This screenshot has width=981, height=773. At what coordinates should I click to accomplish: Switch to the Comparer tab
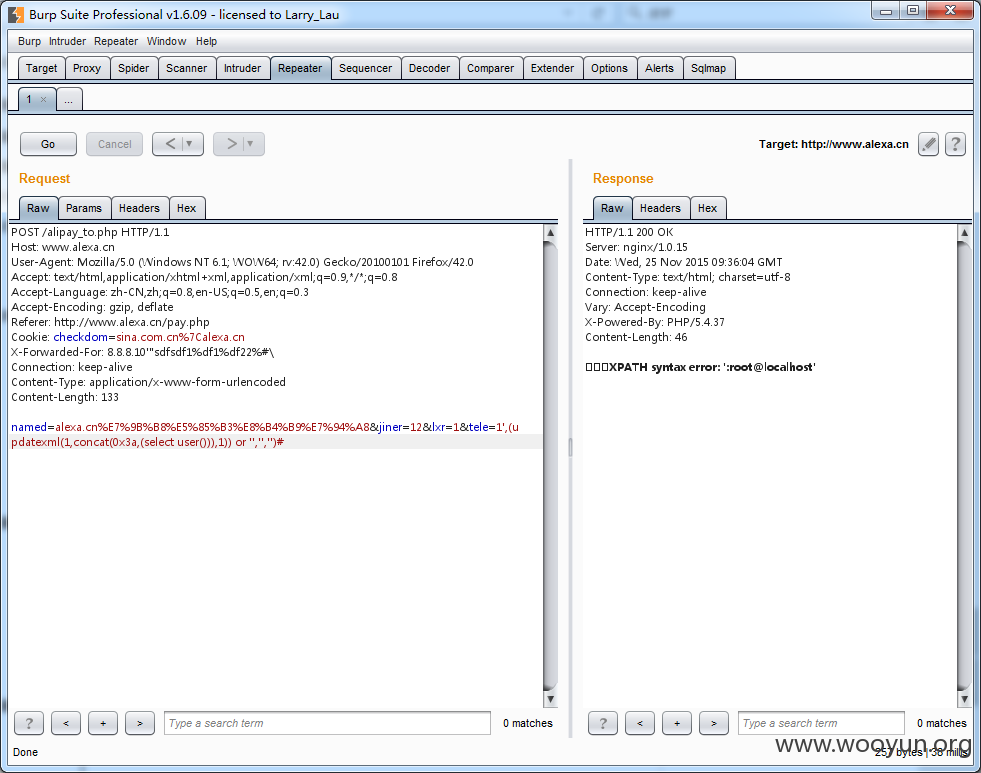point(490,68)
